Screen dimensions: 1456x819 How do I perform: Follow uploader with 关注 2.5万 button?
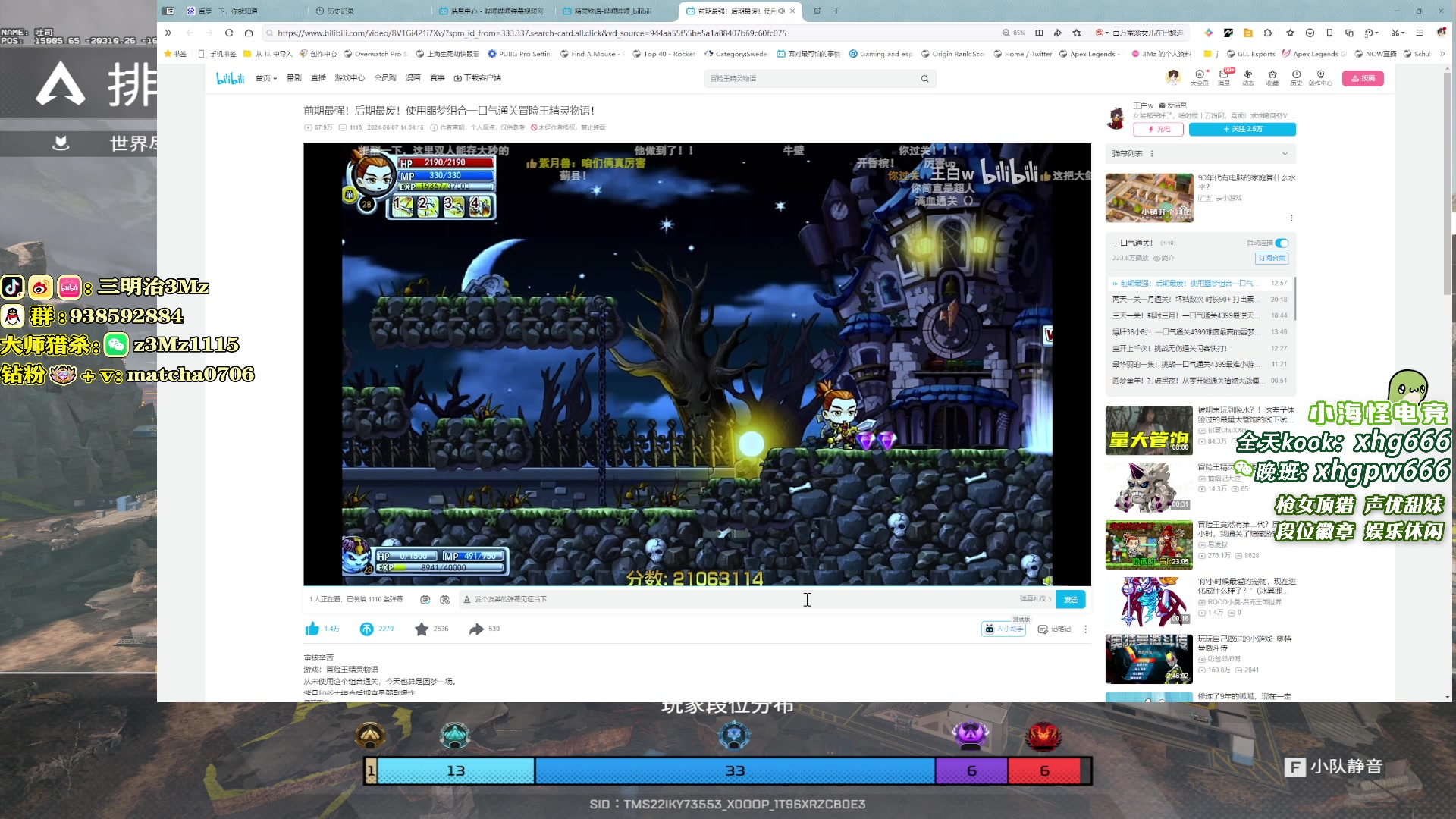click(x=1242, y=129)
